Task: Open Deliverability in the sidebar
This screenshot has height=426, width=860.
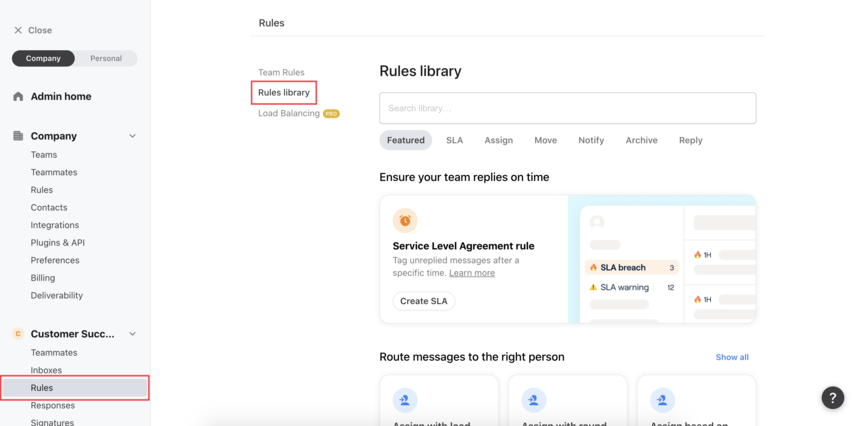Action: coord(56,295)
